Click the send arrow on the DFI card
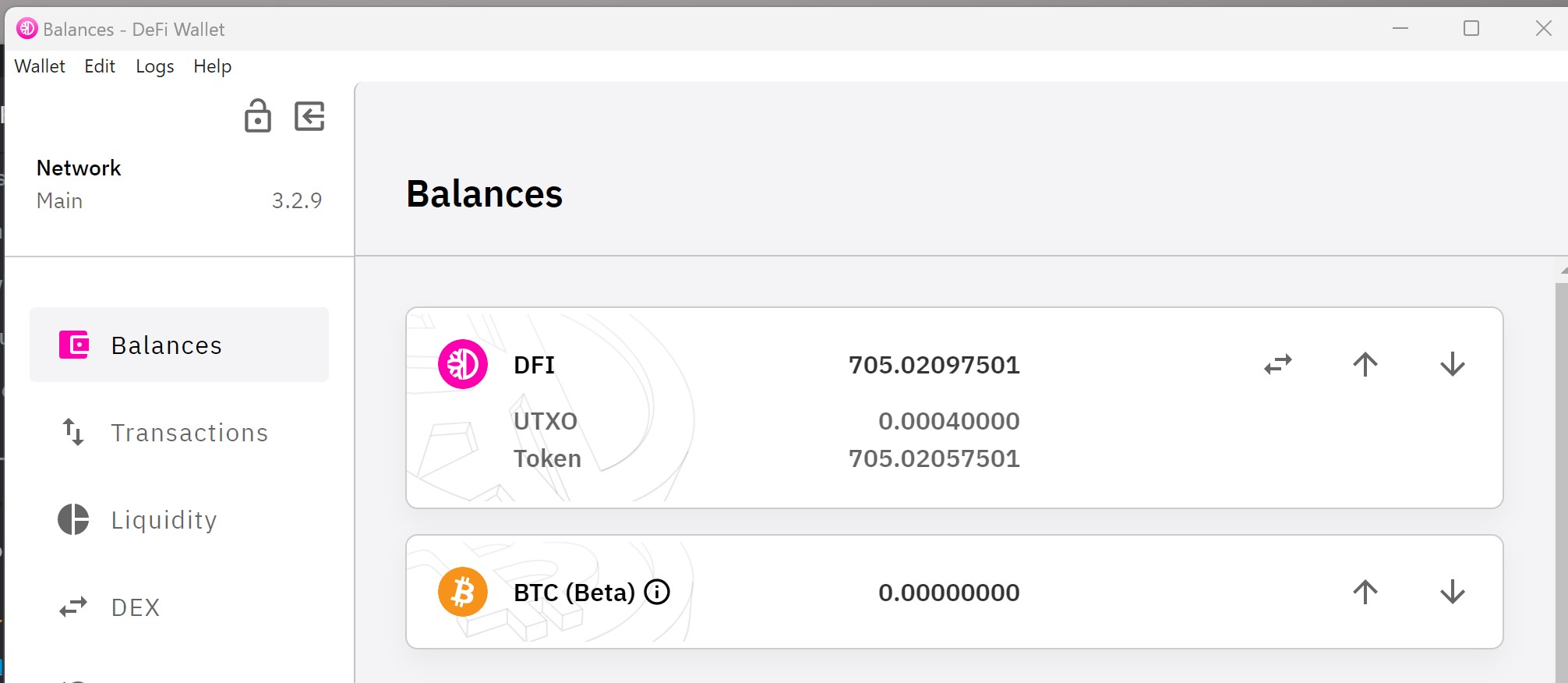The width and height of the screenshot is (1568, 683). [x=1365, y=364]
